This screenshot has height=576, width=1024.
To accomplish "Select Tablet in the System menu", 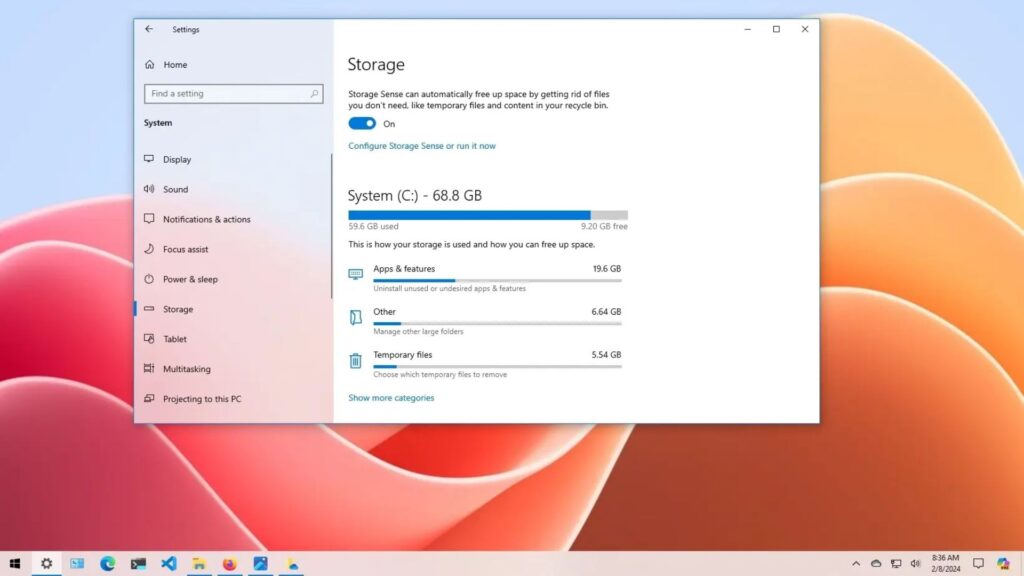I will (175, 339).
